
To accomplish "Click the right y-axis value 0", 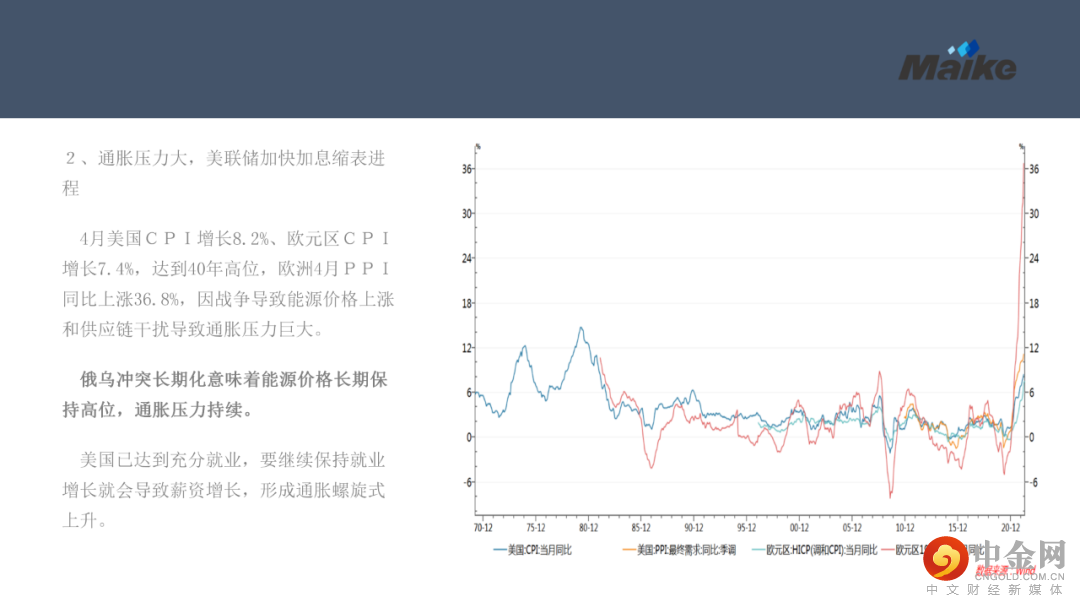I will pos(1031,437).
